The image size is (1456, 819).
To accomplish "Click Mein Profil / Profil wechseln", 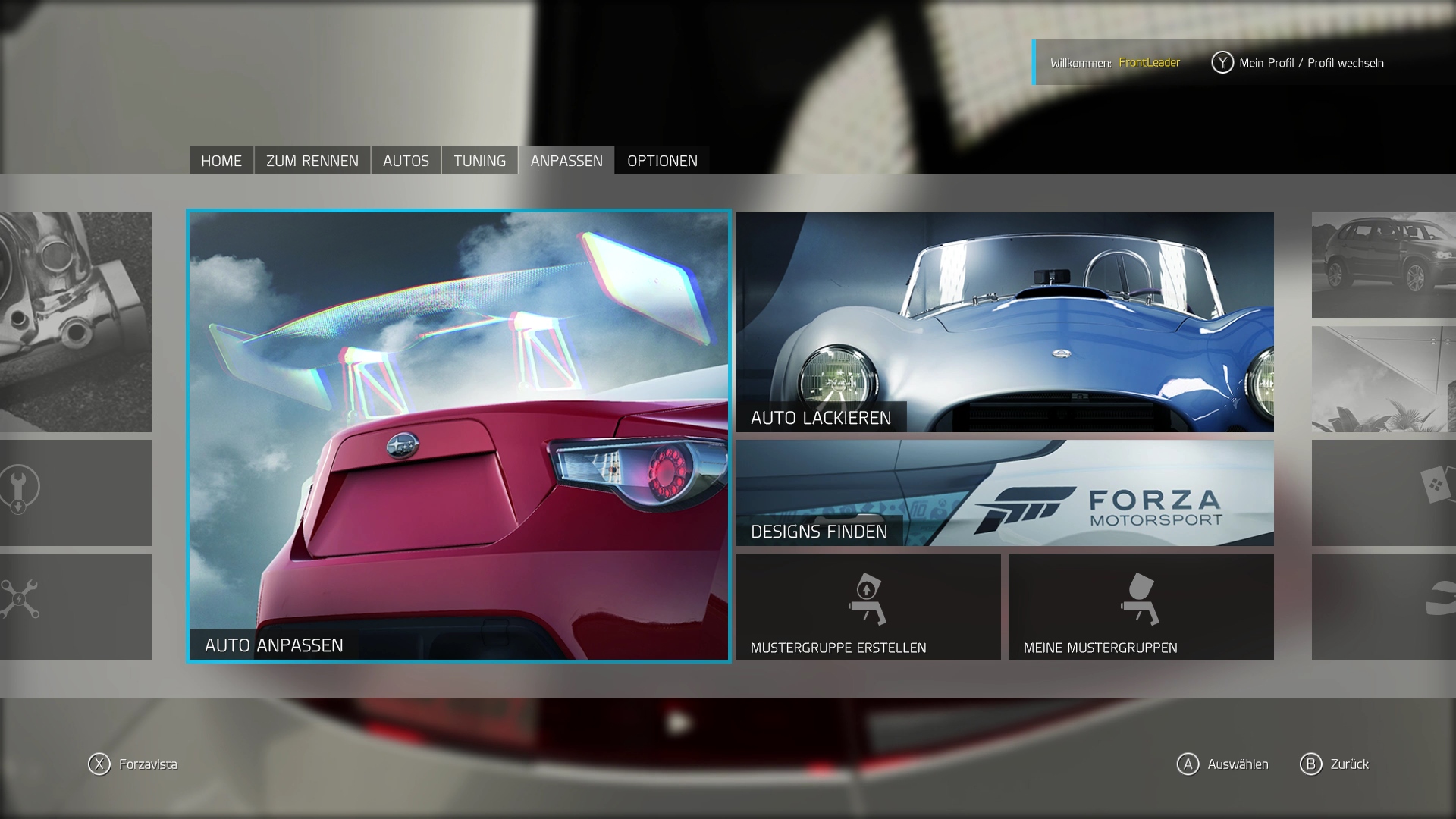I will [x=1310, y=63].
